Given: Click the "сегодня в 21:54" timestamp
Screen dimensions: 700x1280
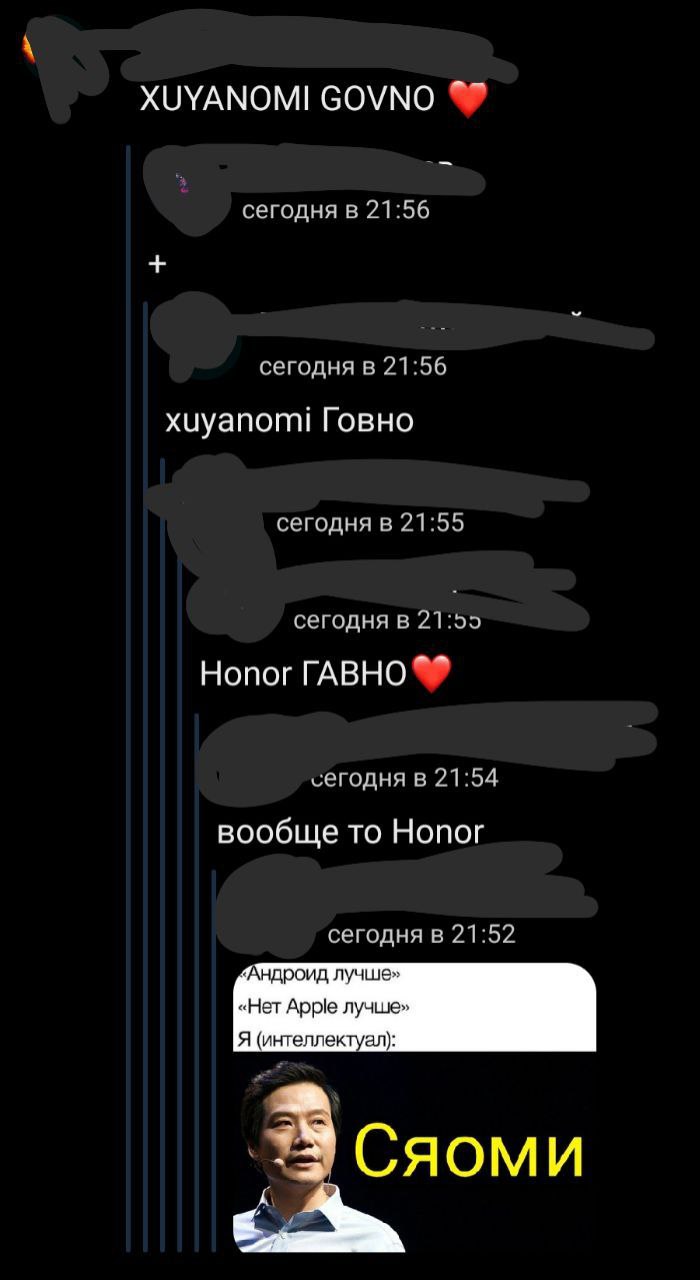Looking at the screenshot, I should [405, 778].
